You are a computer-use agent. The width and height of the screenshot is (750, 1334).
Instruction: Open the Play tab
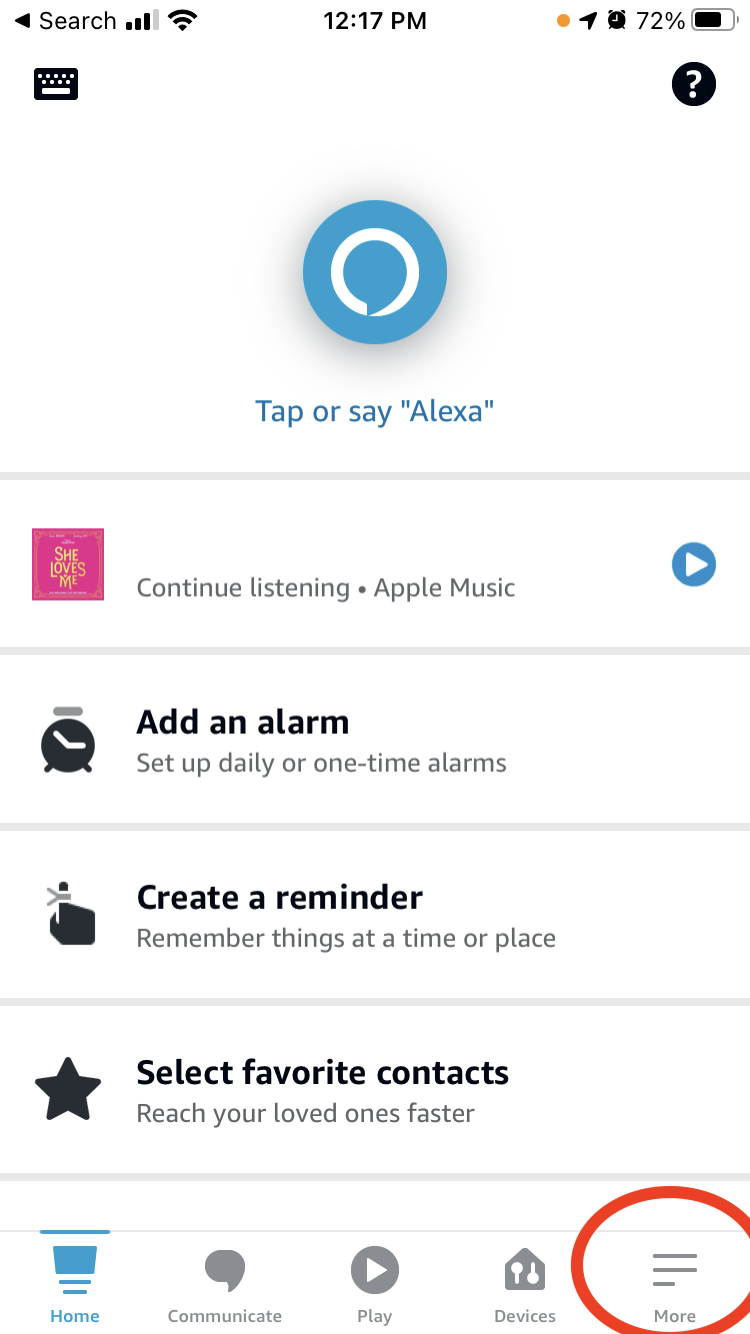[x=375, y=1283]
